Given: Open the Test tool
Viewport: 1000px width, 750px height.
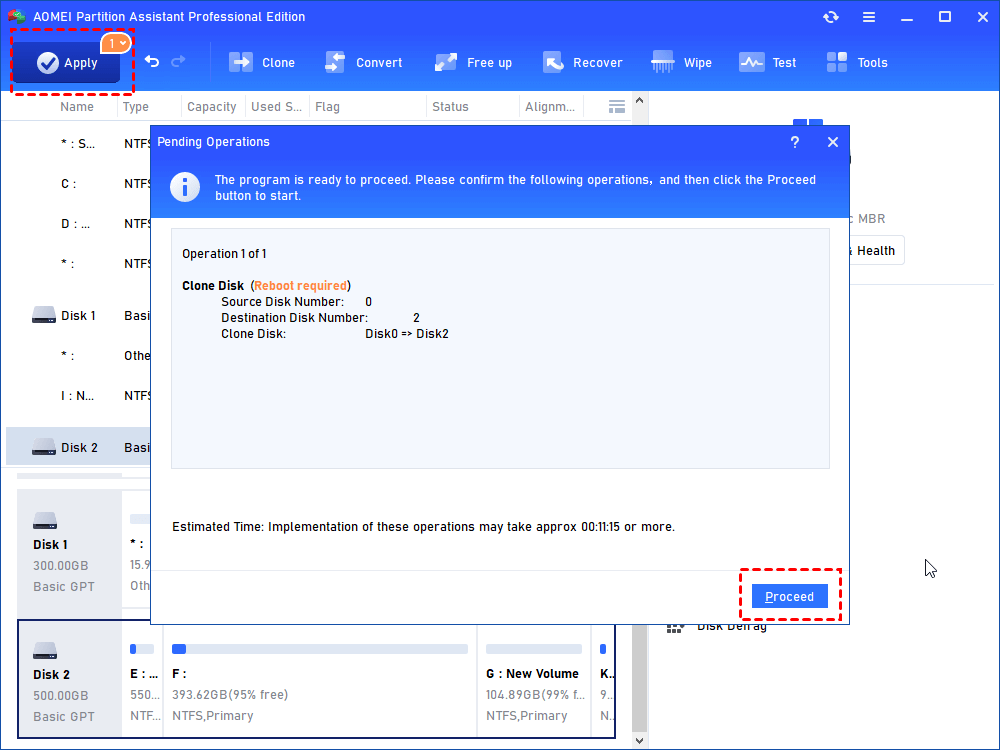Looking at the screenshot, I should (768, 63).
